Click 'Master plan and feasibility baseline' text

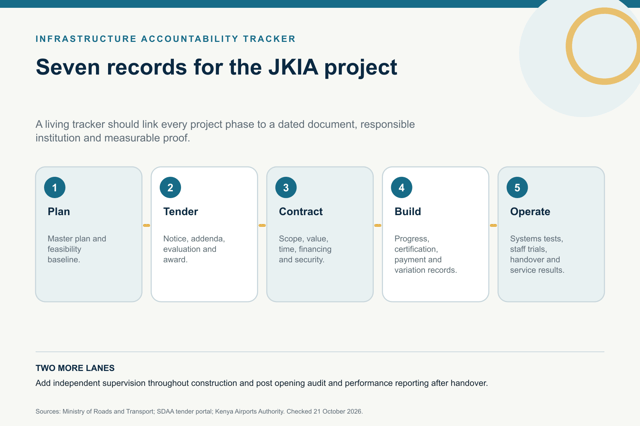(x=77, y=249)
